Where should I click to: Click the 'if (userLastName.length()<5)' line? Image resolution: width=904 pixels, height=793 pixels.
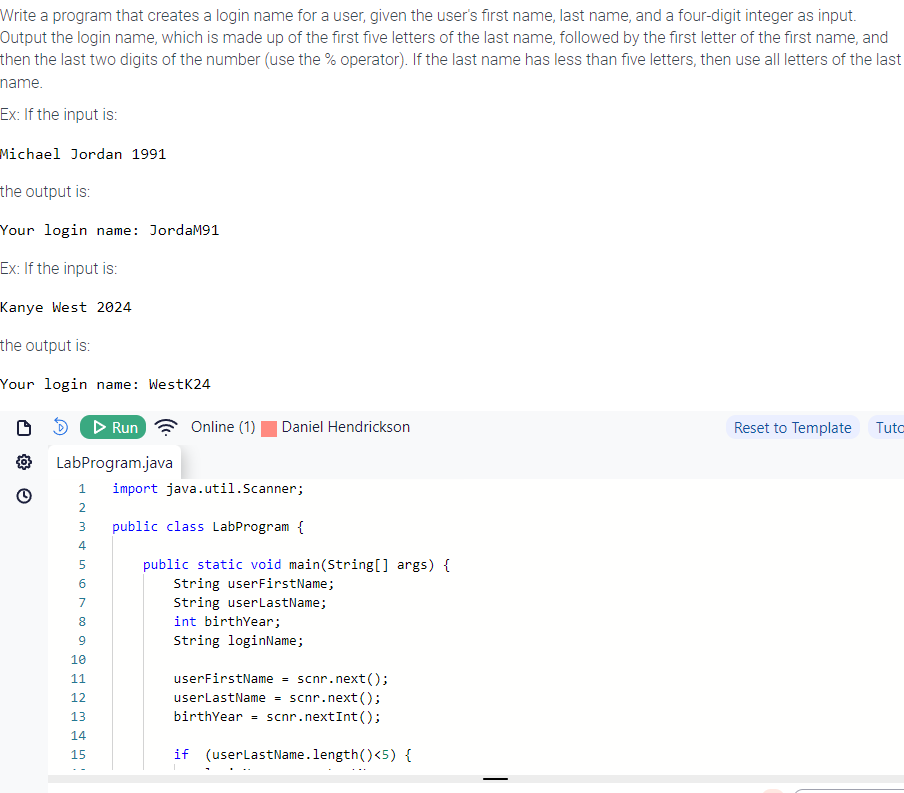pyautogui.click(x=292, y=755)
